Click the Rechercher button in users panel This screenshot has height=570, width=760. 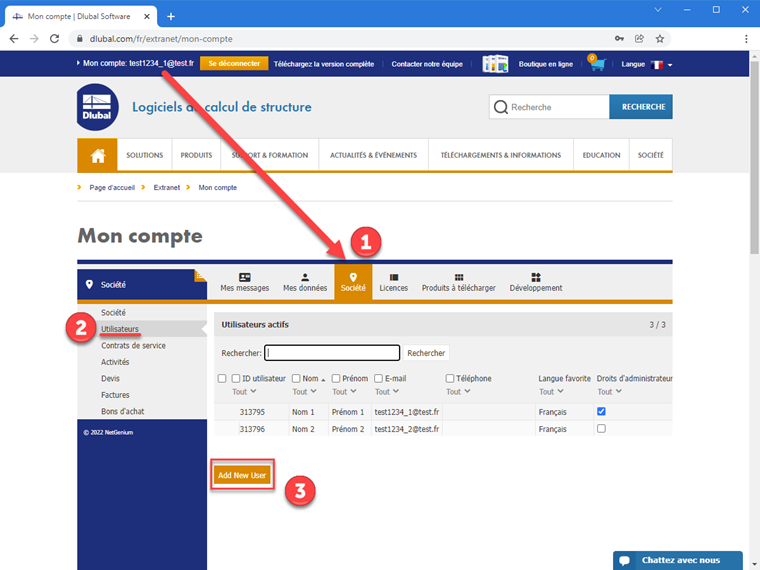coord(426,353)
